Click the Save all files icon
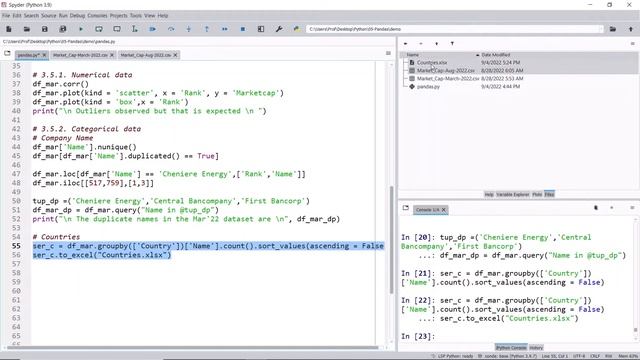 pyautogui.click(x=62, y=29)
